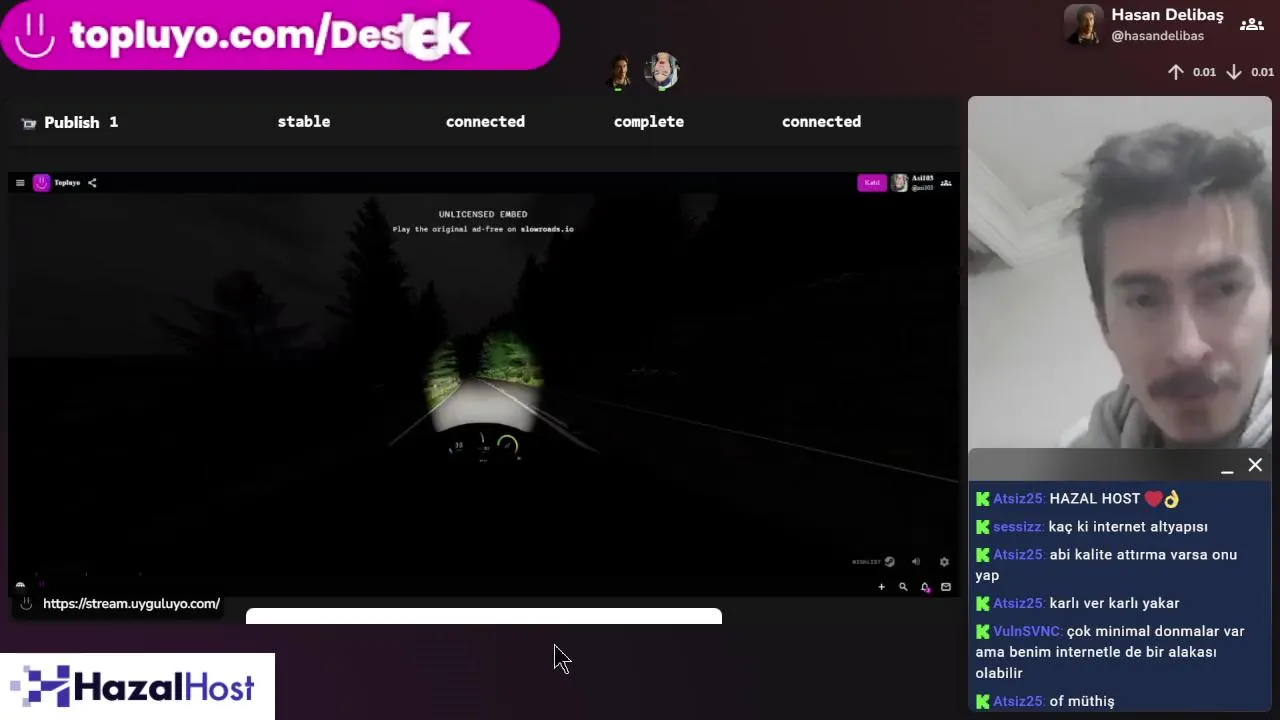Click the "complete" status text
The width and height of the screenshot is (1280, 720).
[649, 122]
